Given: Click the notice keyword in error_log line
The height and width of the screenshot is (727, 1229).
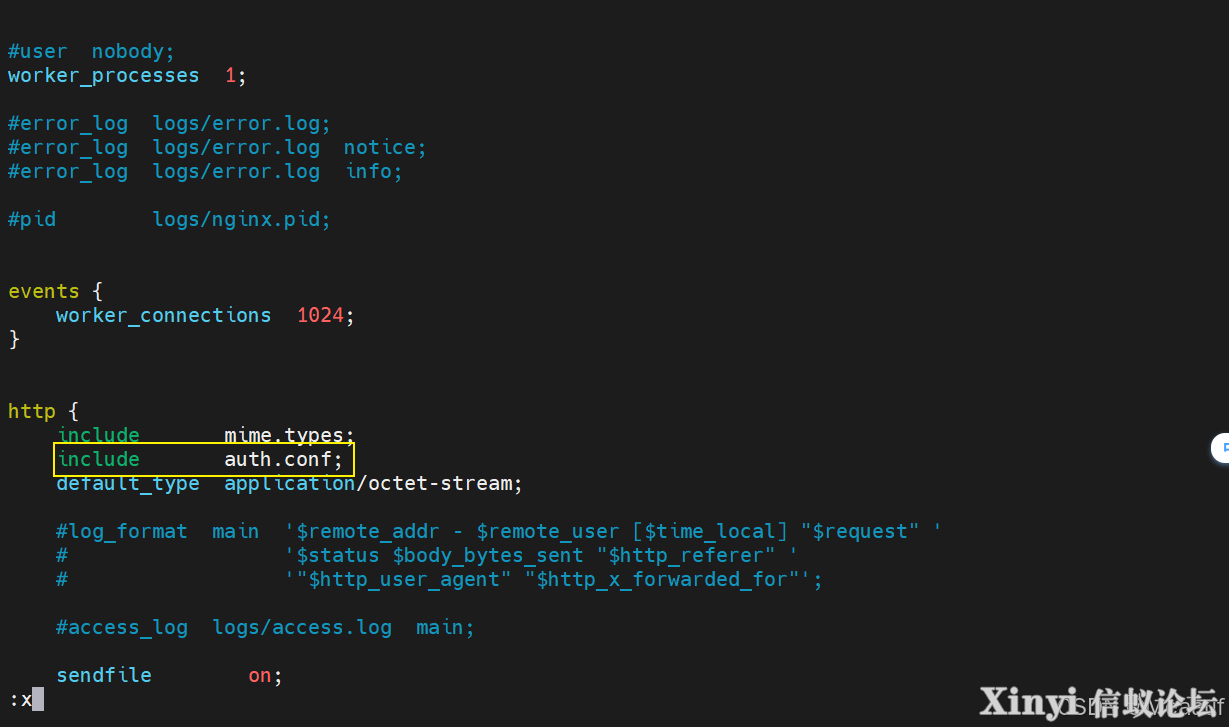Looking at the screenshot, I should click(385, 148).
